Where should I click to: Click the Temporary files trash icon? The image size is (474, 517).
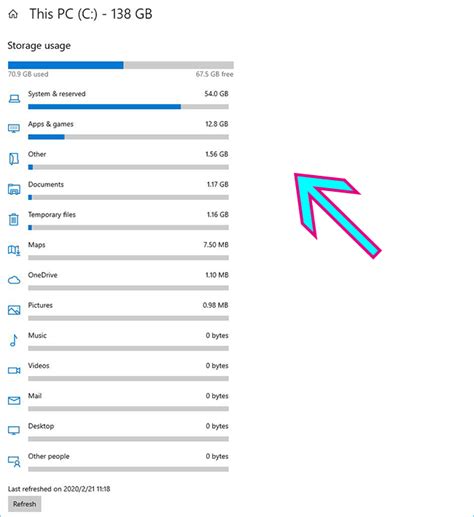point(14,219)
